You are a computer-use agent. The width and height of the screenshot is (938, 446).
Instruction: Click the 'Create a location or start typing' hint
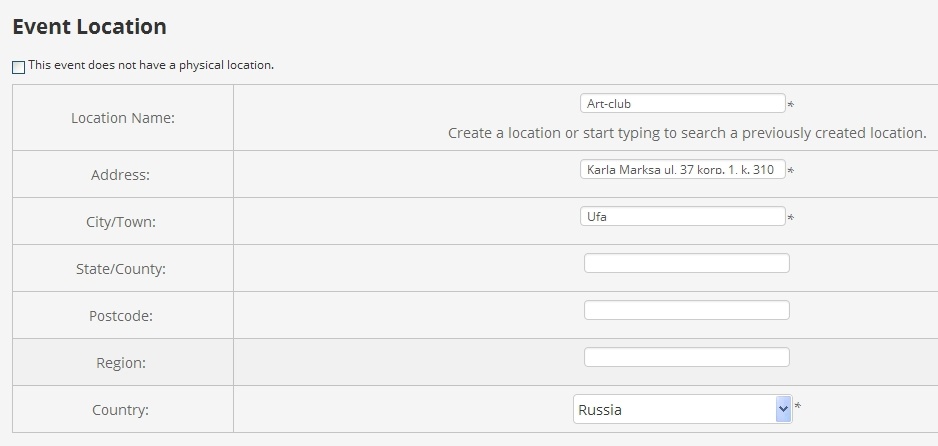(x=687, y=133)
